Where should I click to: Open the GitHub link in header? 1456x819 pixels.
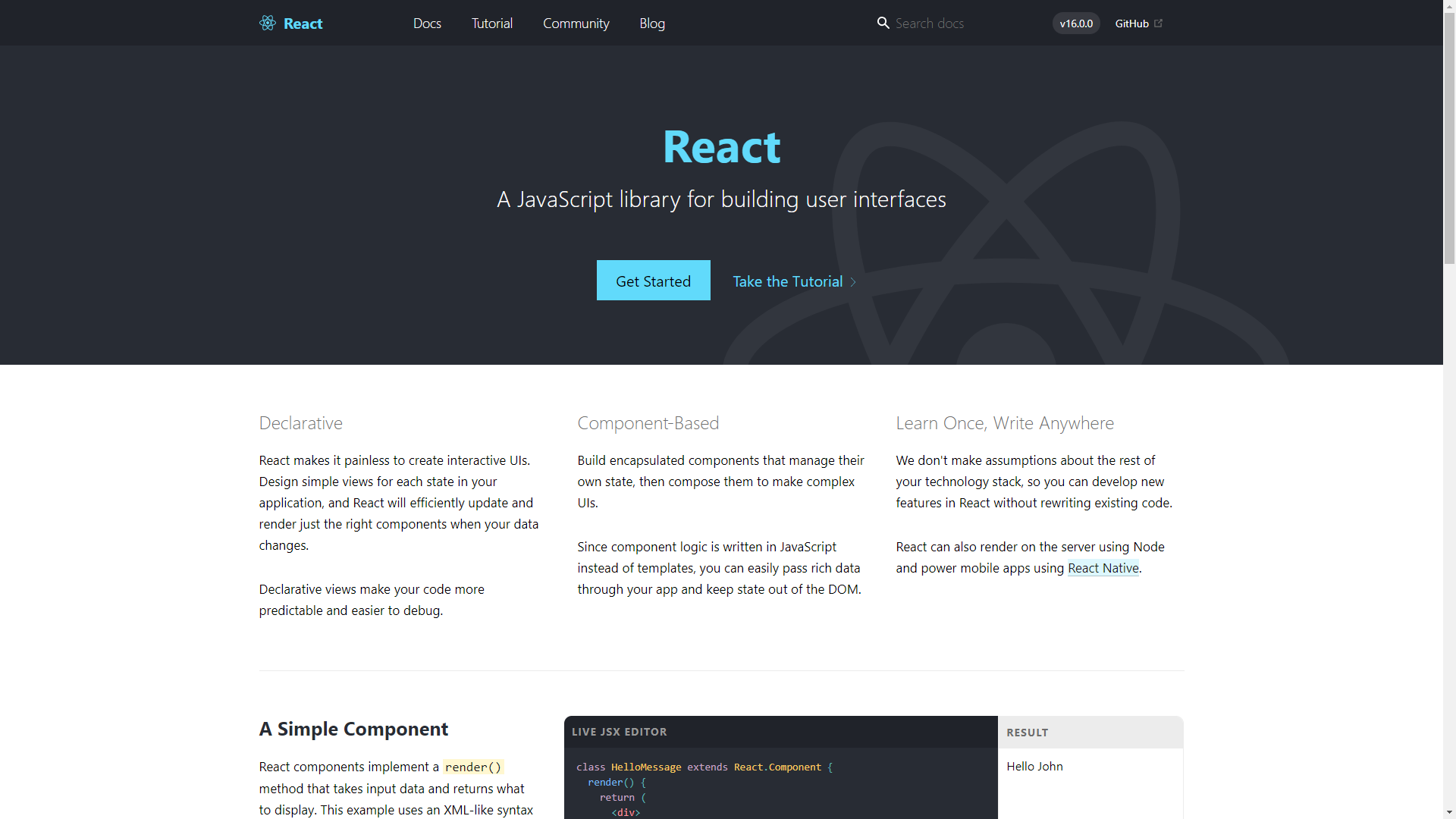(1131, 24)
